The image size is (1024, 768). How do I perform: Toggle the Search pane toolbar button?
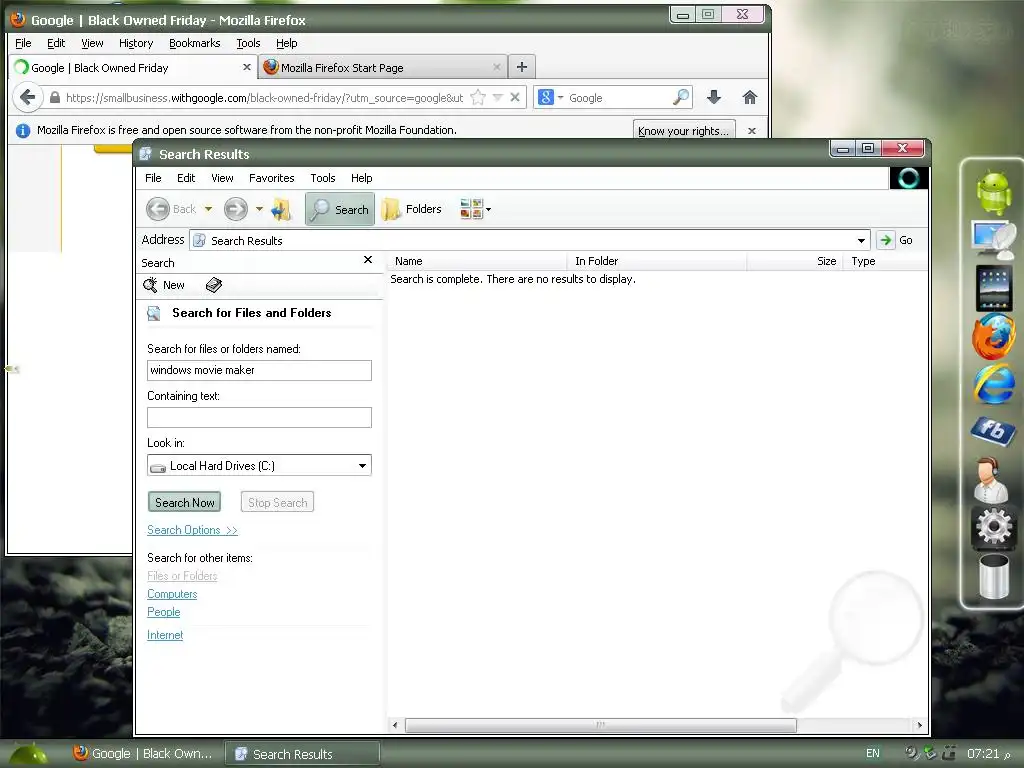click(340, 209)
